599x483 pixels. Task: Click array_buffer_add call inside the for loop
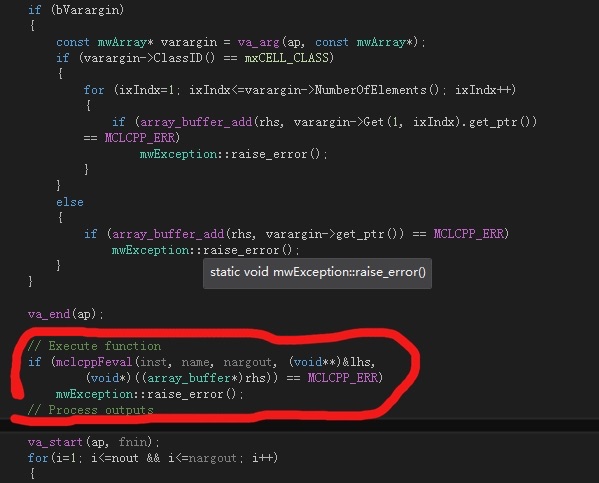[196, 122]
